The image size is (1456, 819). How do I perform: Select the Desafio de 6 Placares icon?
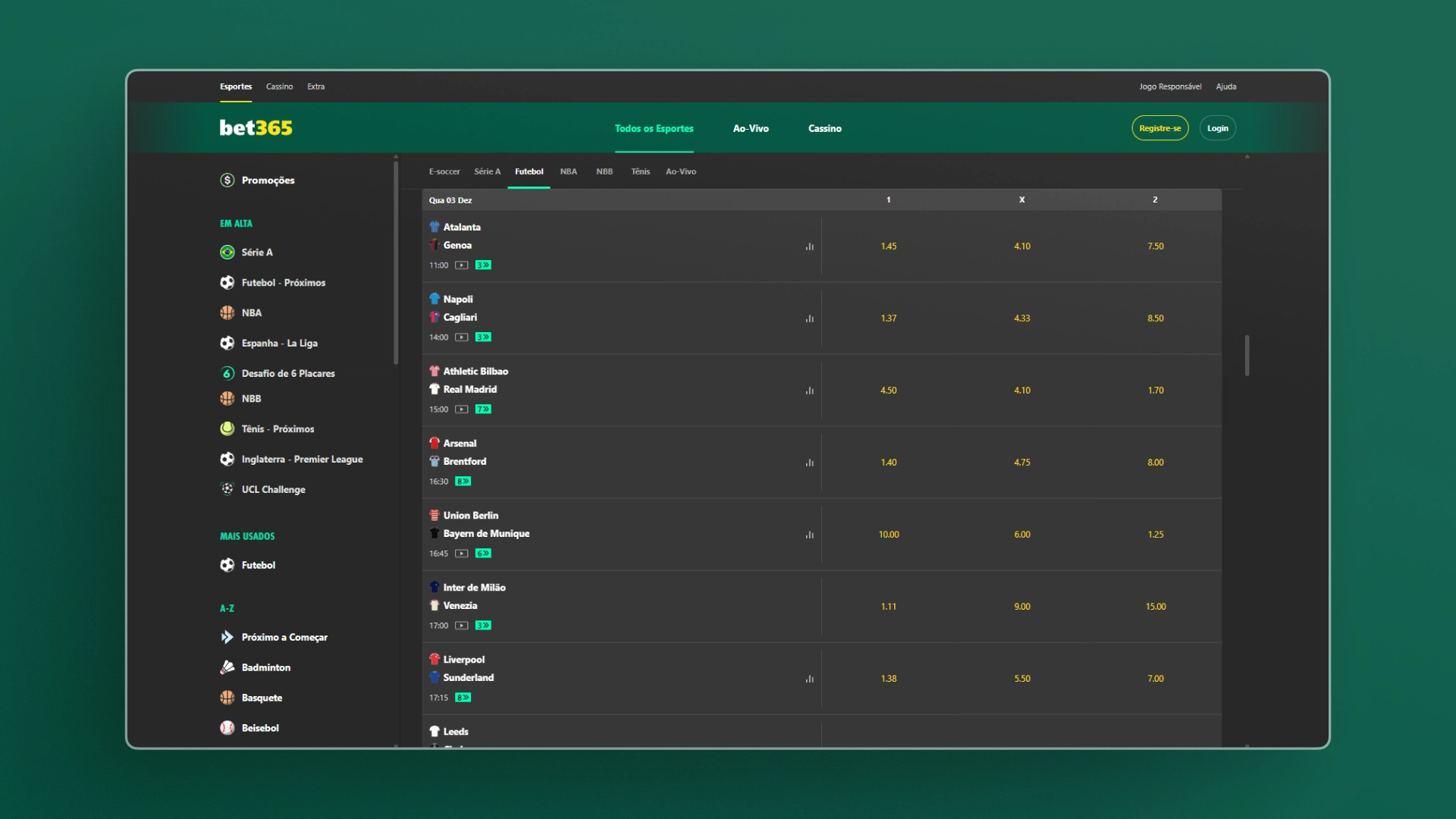(227, 372)
